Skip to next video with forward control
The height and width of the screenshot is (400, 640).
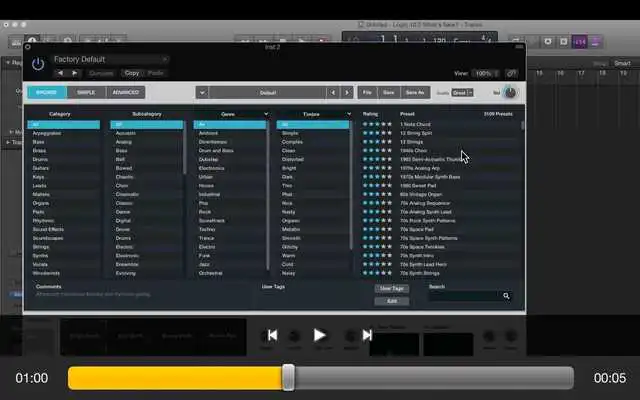[367, 336]
